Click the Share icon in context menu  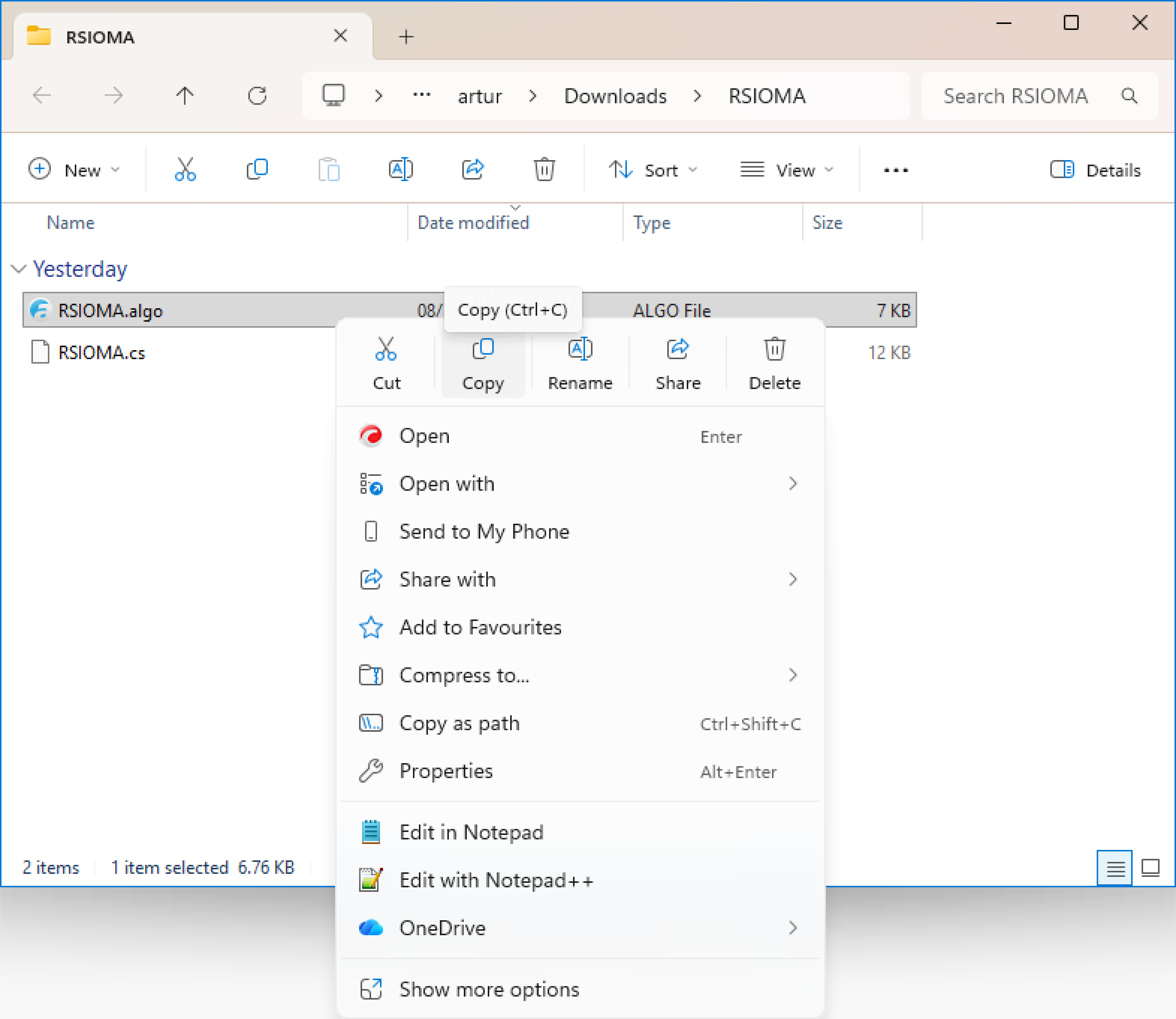point(678,349)
